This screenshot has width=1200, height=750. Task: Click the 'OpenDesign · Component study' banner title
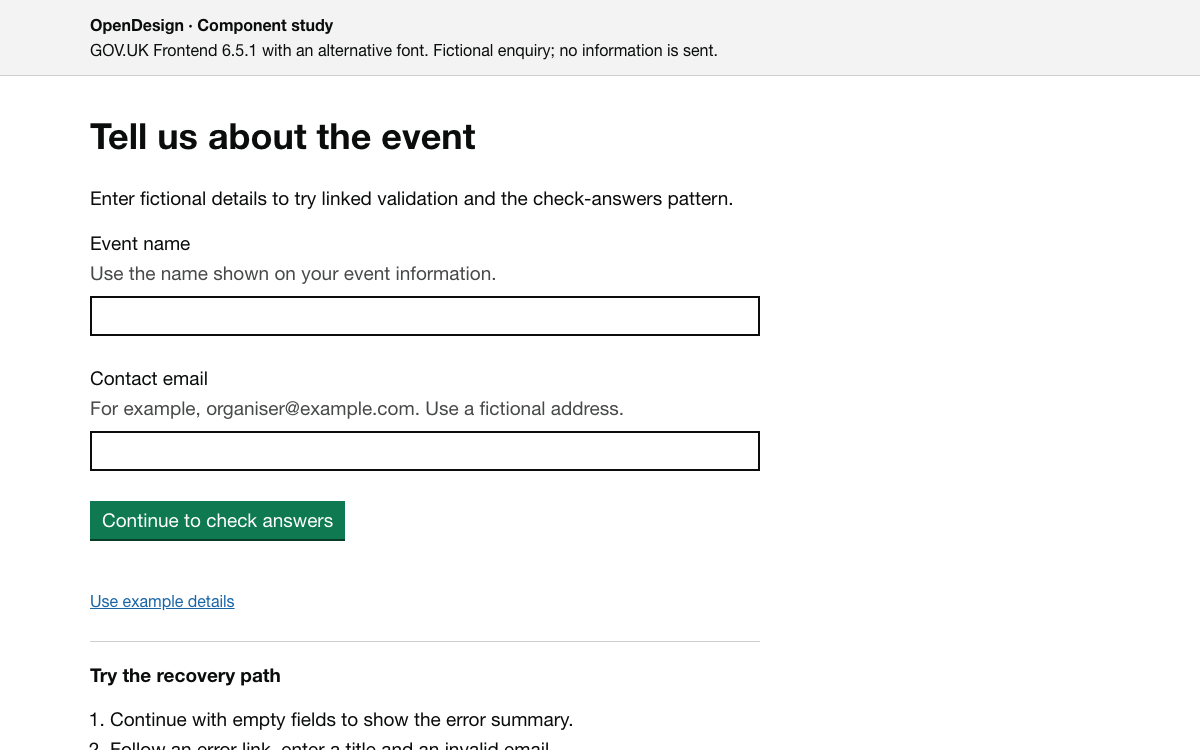click(212, 26)
